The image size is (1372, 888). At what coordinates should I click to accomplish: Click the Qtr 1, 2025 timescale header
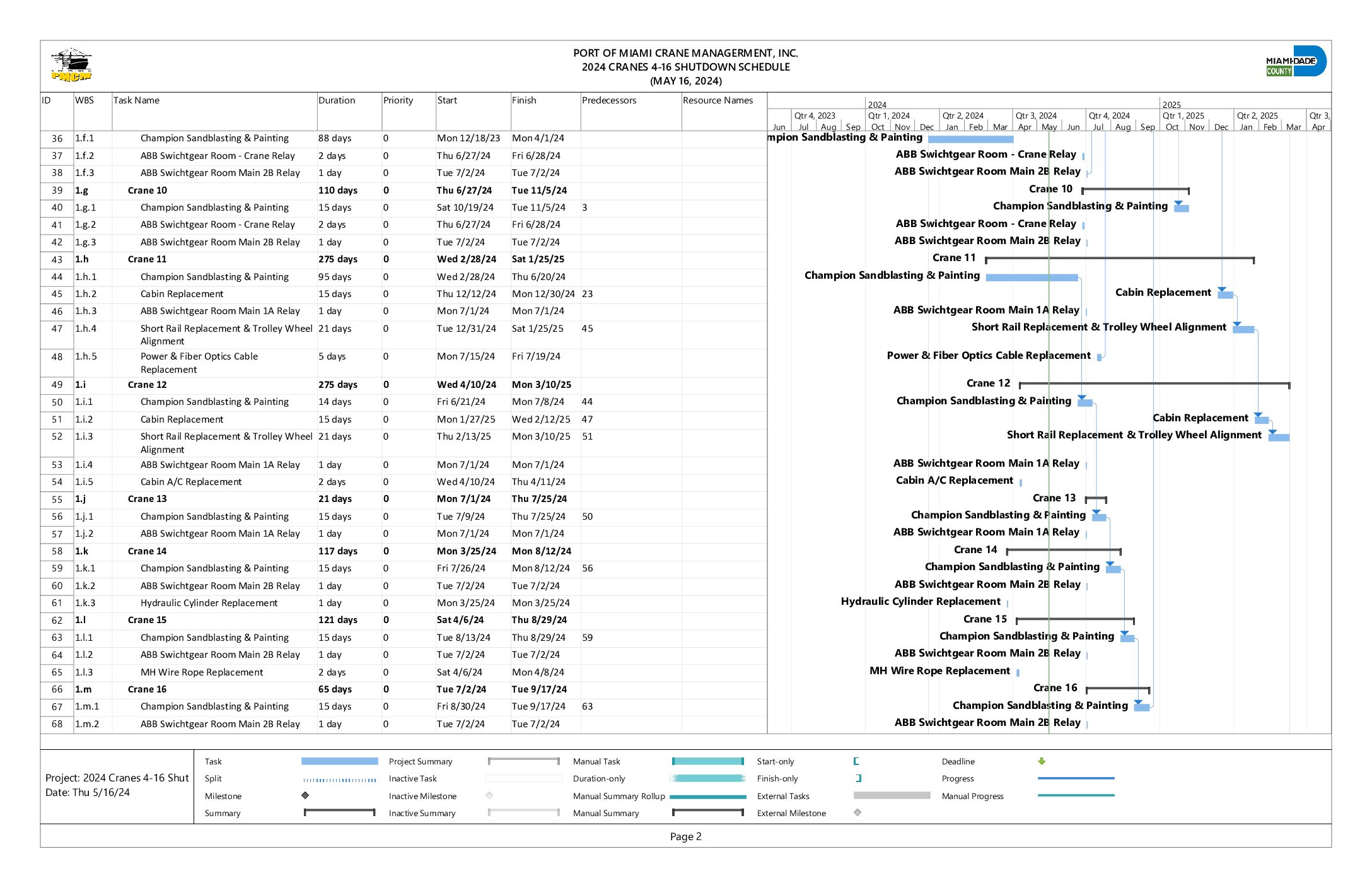point(1197,115)
